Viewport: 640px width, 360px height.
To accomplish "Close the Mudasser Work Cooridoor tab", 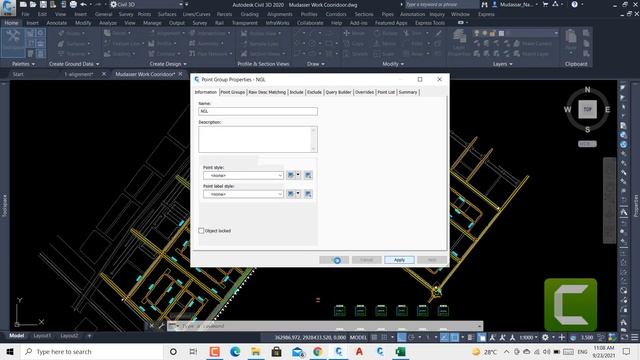I will [180, 74].
